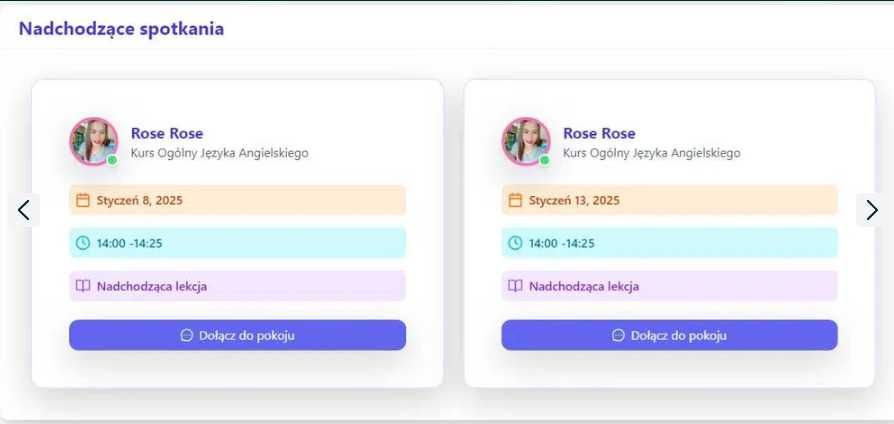Open Rose Rose avatar on Styczeń 8 card
Screen dimensions: 894x424
pyautogui.click(x=93, y=141)
